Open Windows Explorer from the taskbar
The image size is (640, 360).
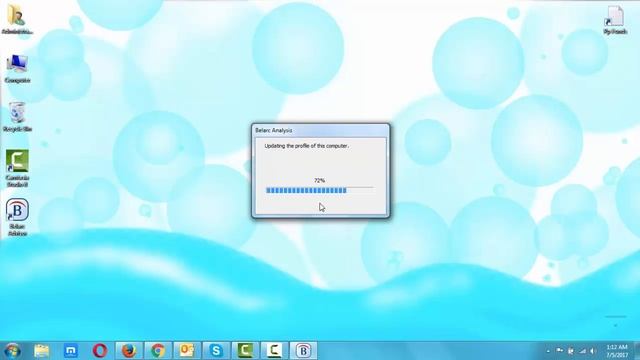click(41, 351)
